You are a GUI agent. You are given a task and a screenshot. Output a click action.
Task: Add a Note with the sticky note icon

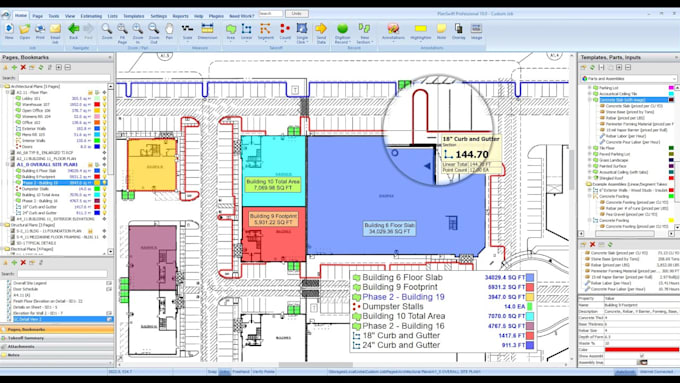tap(441, 29)
